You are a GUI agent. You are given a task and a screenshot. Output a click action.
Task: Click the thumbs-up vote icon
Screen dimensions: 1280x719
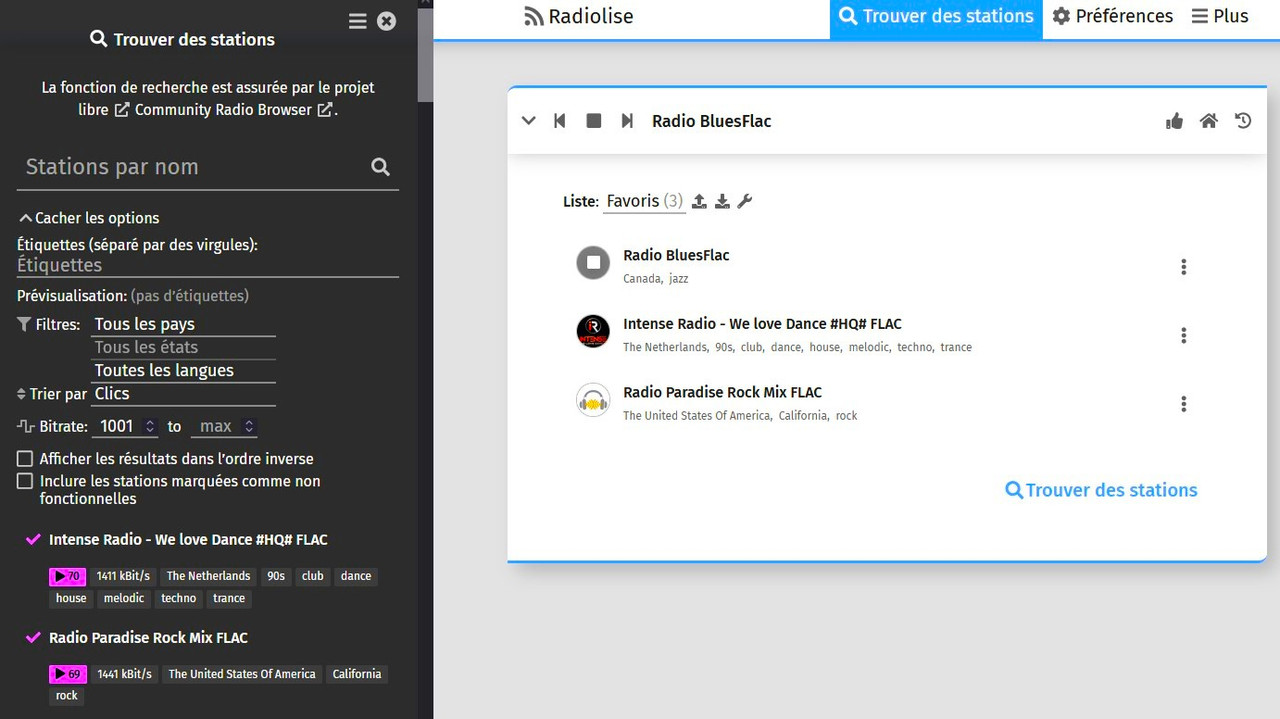point(1174,121)
